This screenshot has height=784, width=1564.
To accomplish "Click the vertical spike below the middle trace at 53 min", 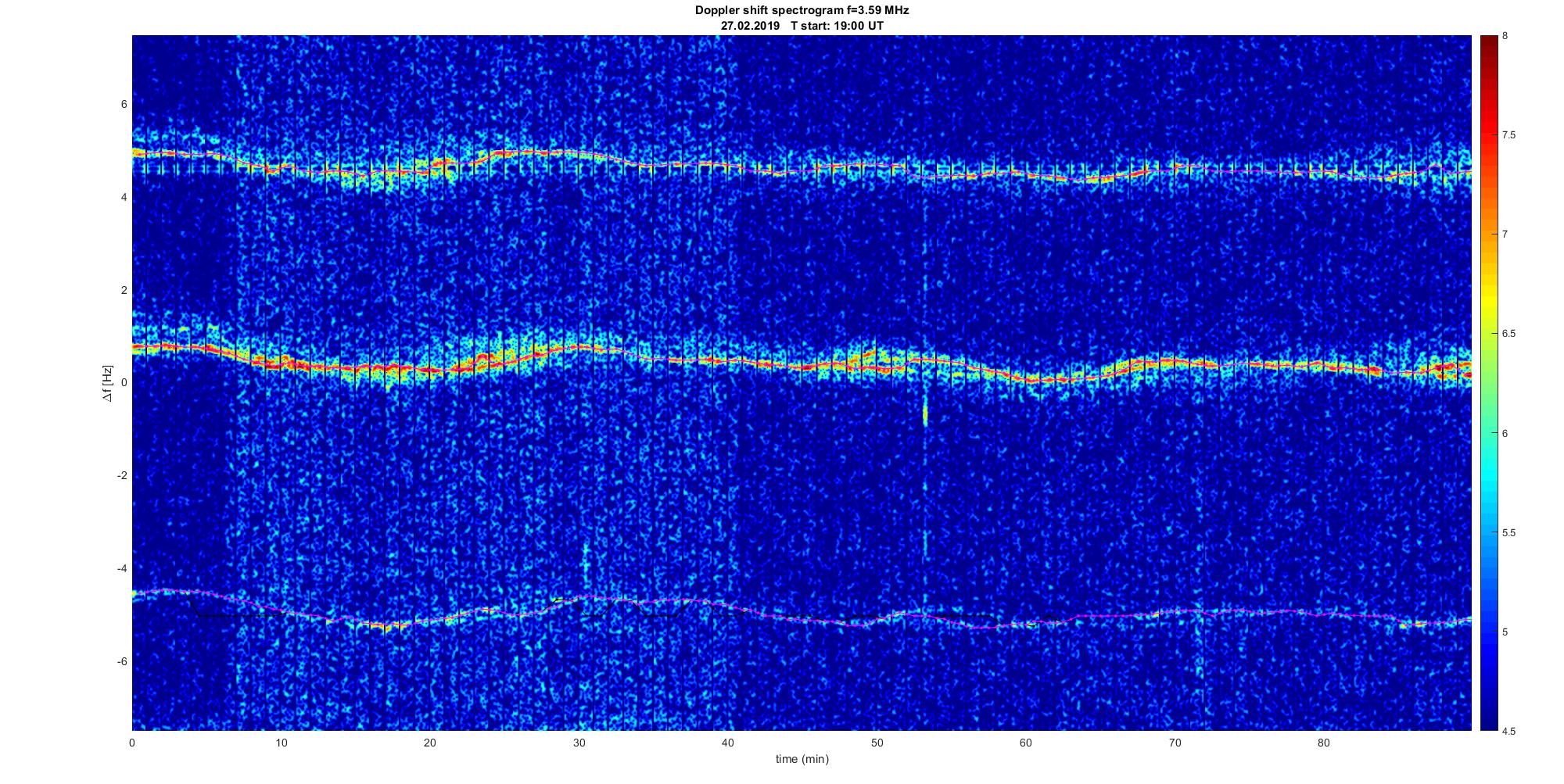I will pyautogui.click(x=925, y=413).
